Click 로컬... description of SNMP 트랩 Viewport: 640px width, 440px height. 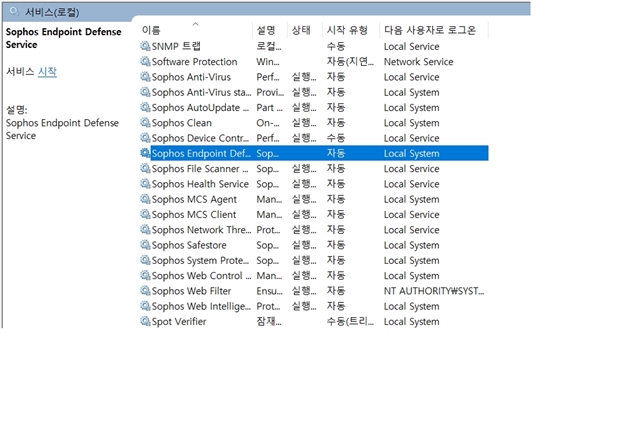click(x=269, y=46)
